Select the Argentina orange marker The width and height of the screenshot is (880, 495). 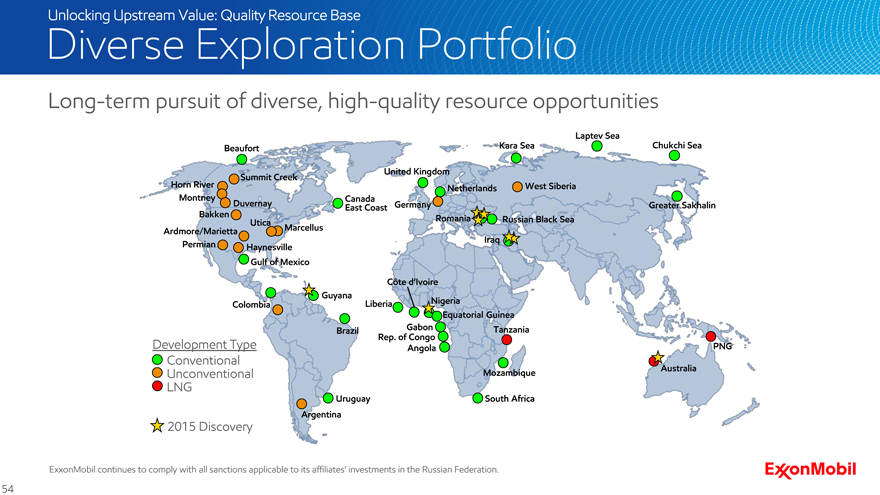click(301, 404)
